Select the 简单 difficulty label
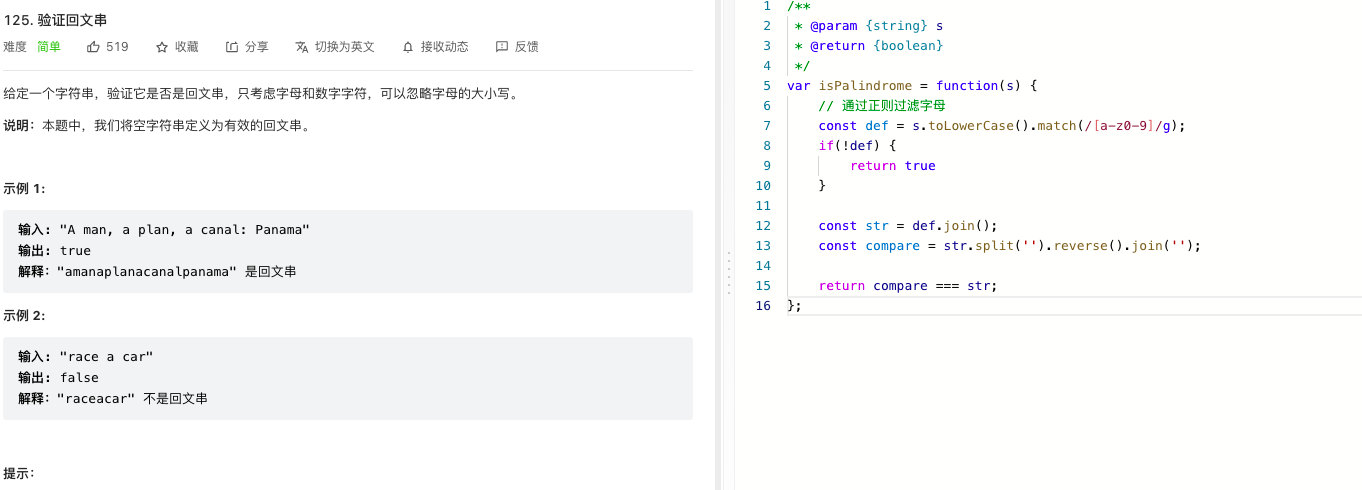The width and height of the screenshot is (1362, 490). [49, 46]
